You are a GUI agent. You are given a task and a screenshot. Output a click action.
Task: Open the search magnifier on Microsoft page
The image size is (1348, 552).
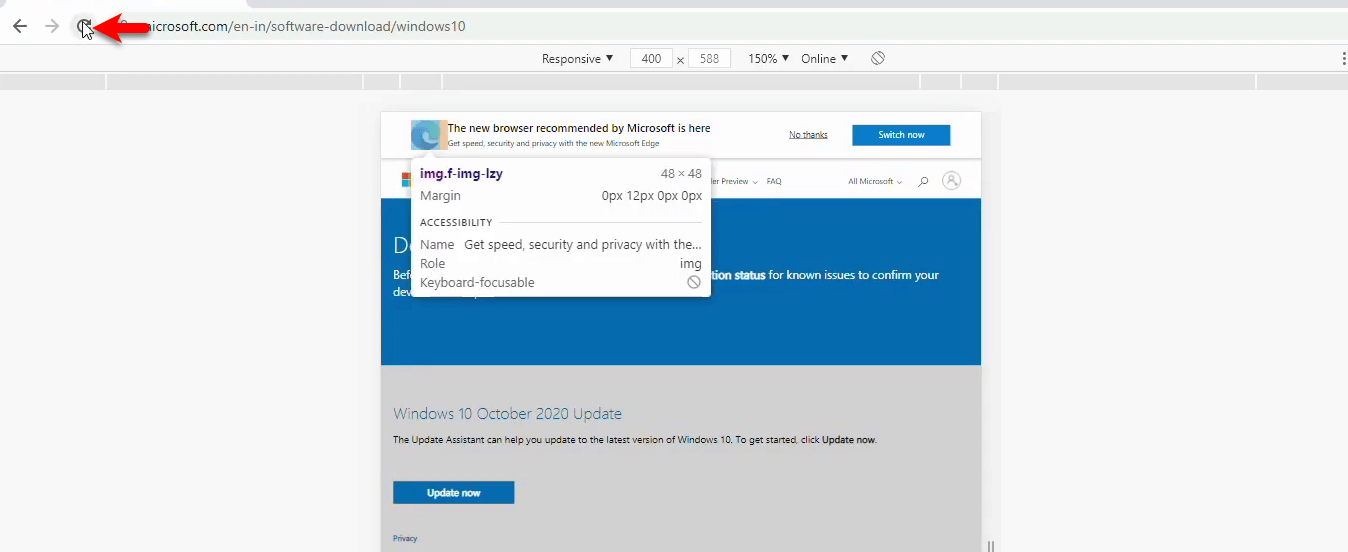pyautogui.click(x=923, y=181)
